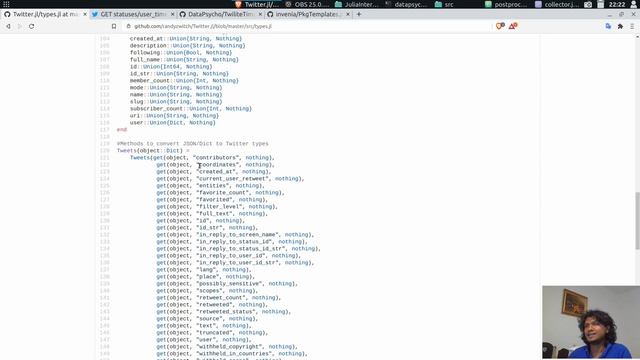The height and width of the screenshot is (360, 640).
Task: Open the applications grid menu in the top panel
Action: point(6,4)
